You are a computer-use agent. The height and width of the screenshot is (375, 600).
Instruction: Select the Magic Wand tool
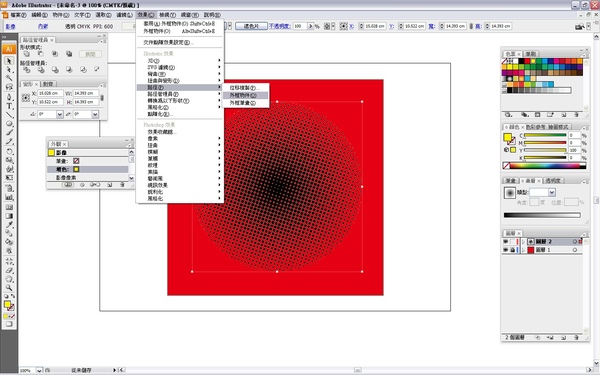click(9, 78)
